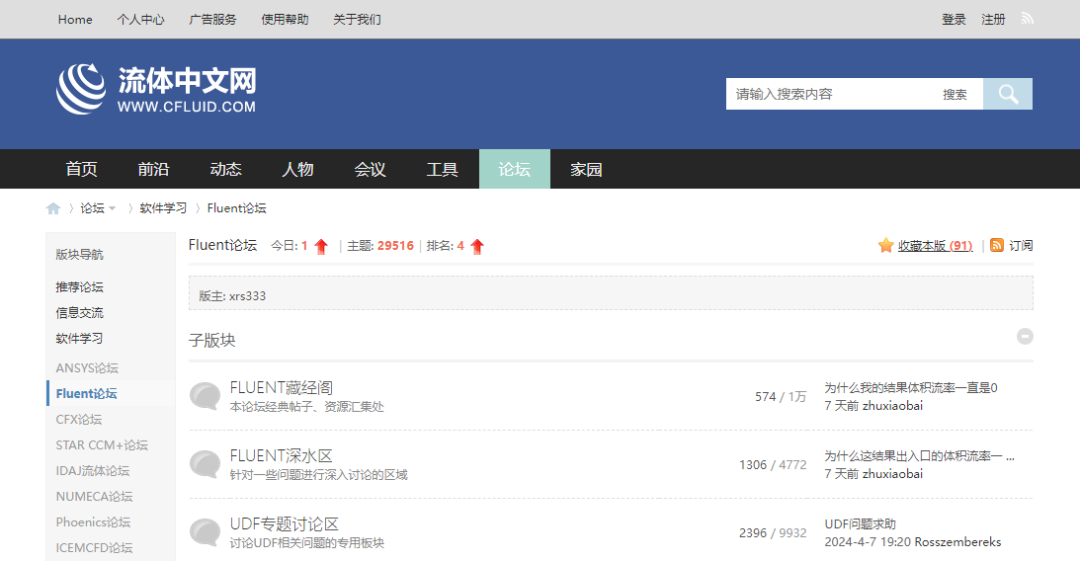This screenshot has height=561, width=1080.
Task: Open the UDF专题讨论区 subforum title
Action: click(x=284, y=524)
